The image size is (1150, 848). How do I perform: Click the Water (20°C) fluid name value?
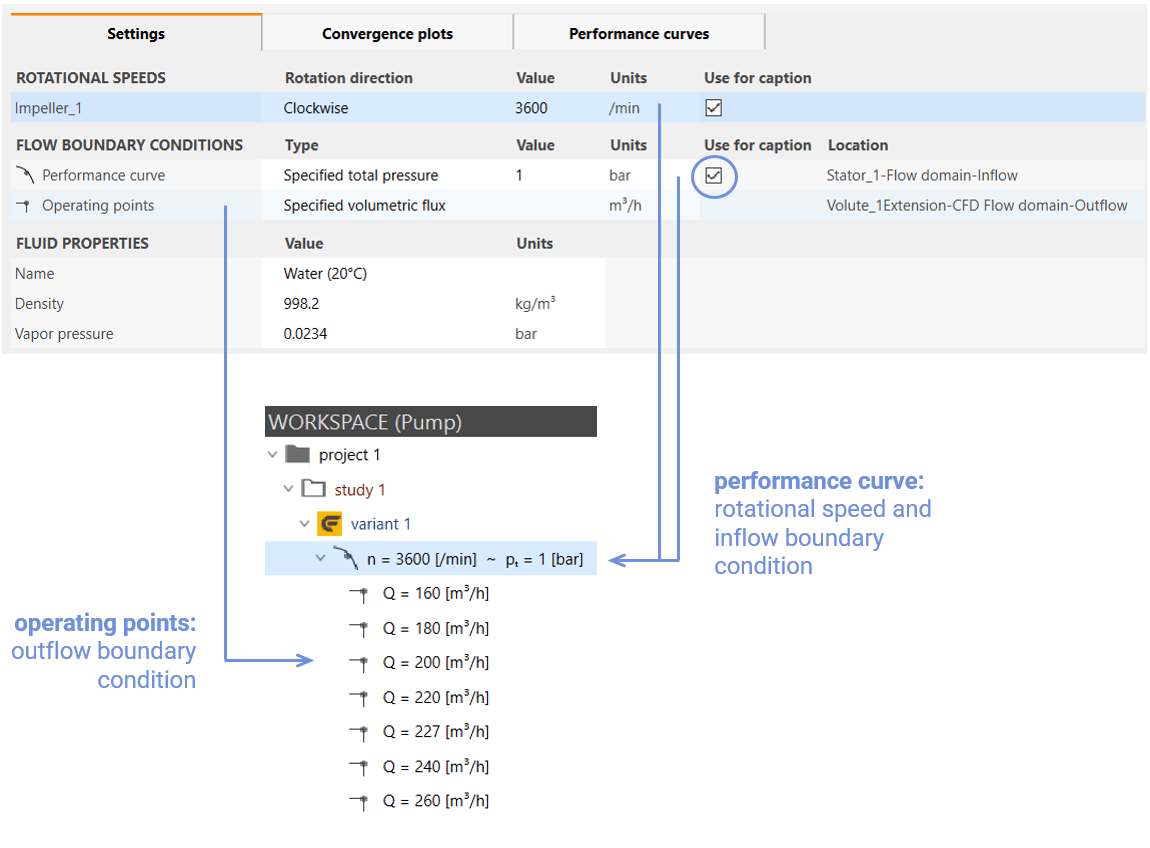pos(325,274)
